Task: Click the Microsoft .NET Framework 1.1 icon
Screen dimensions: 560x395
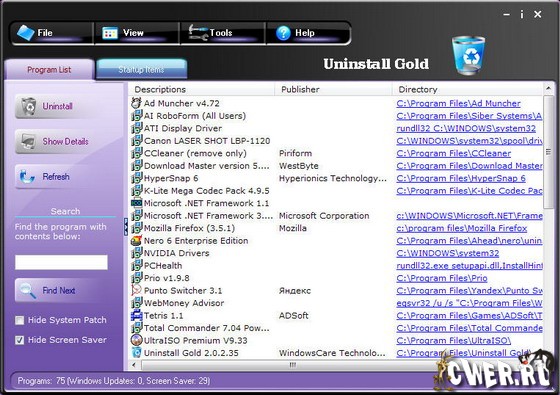Action: [136, 203]
